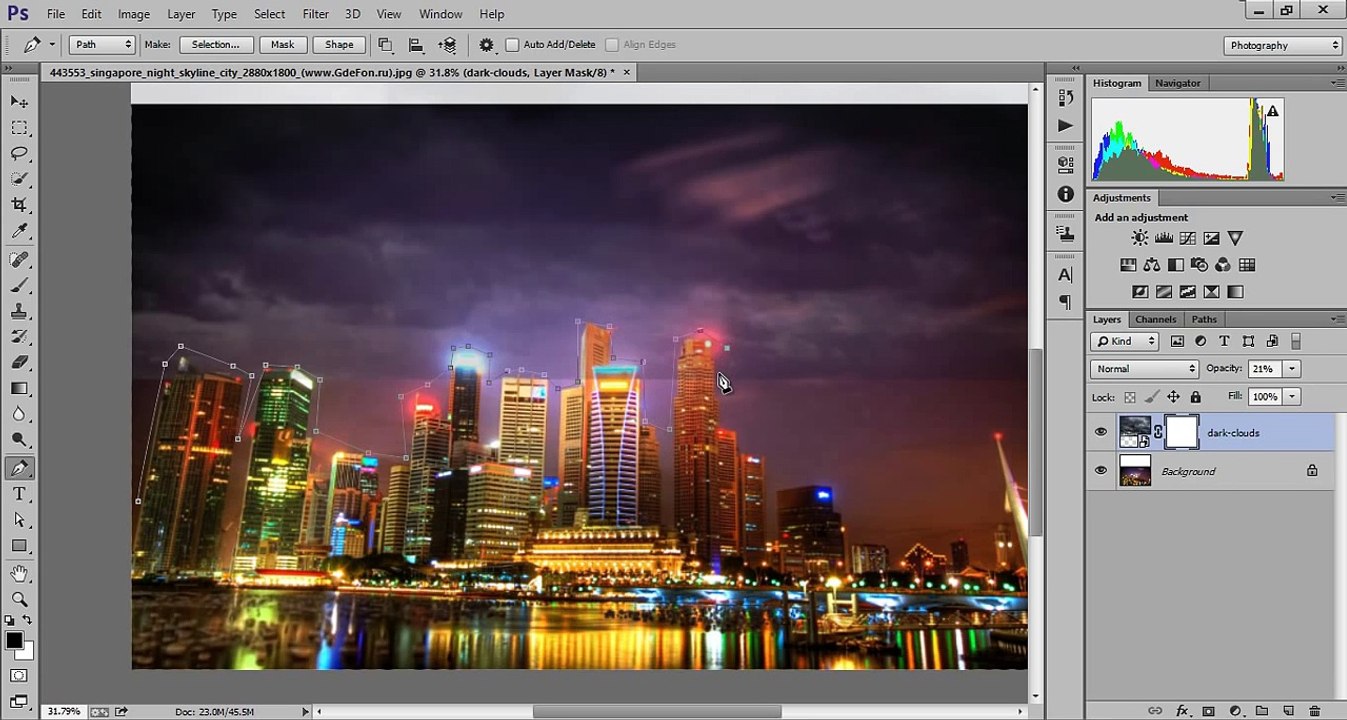This screenshot has height=720, width=1347.
Task: Switch to the Channels tab
Action: pos(1155,319)
